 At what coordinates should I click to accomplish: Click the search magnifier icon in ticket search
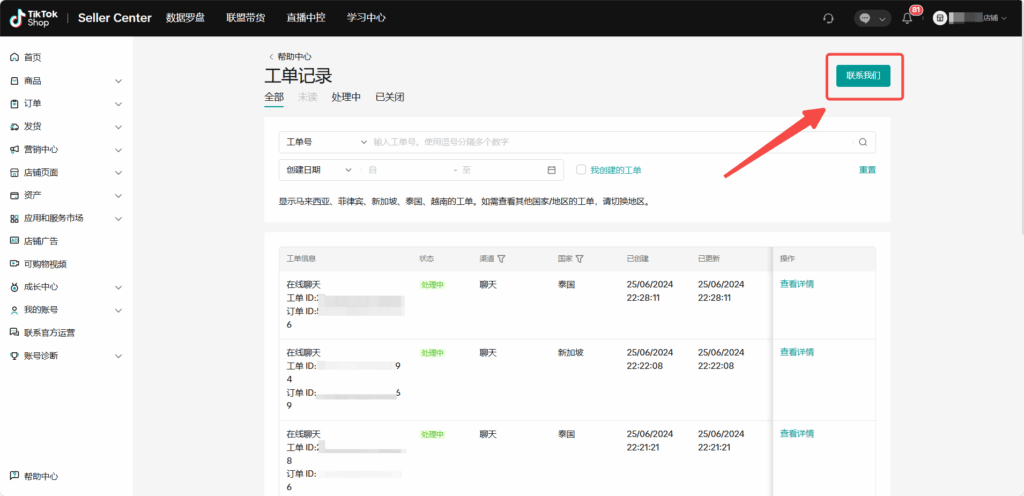(863, 142)
